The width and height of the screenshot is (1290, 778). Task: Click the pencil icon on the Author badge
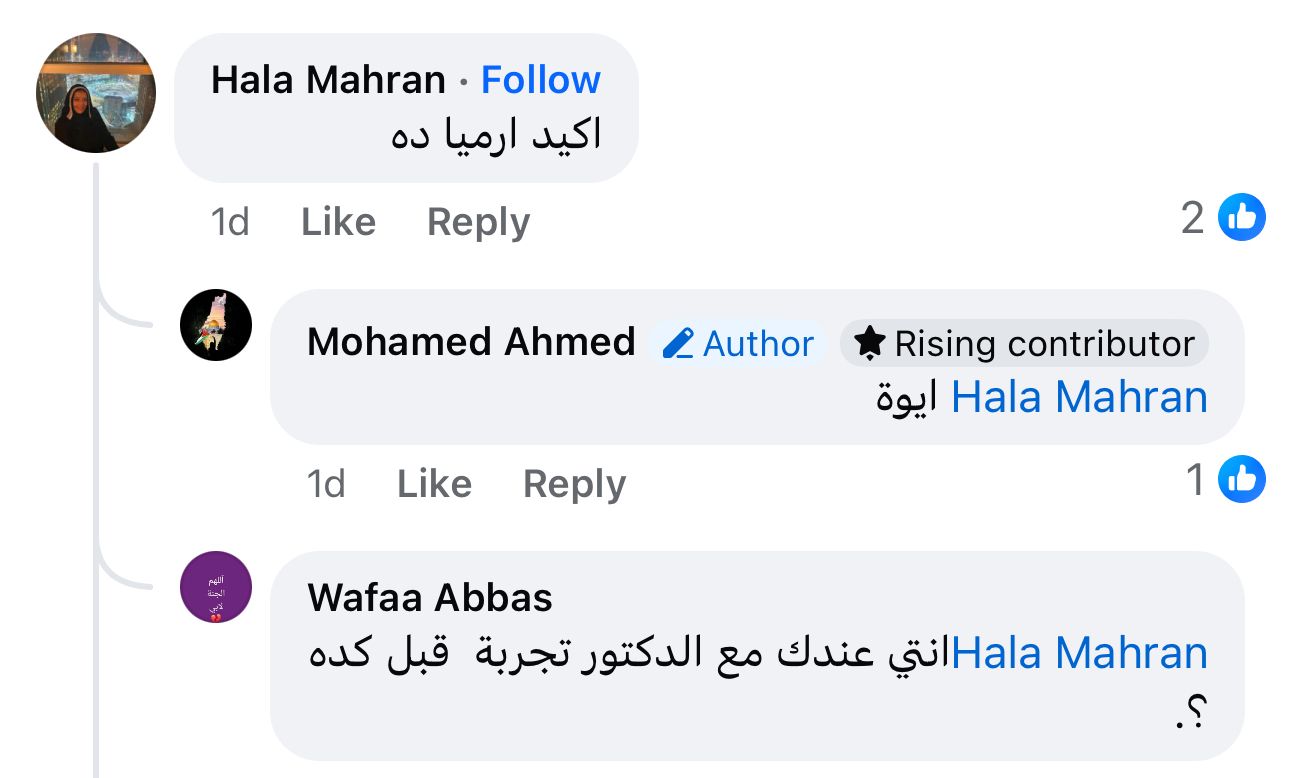click(678, 344)
